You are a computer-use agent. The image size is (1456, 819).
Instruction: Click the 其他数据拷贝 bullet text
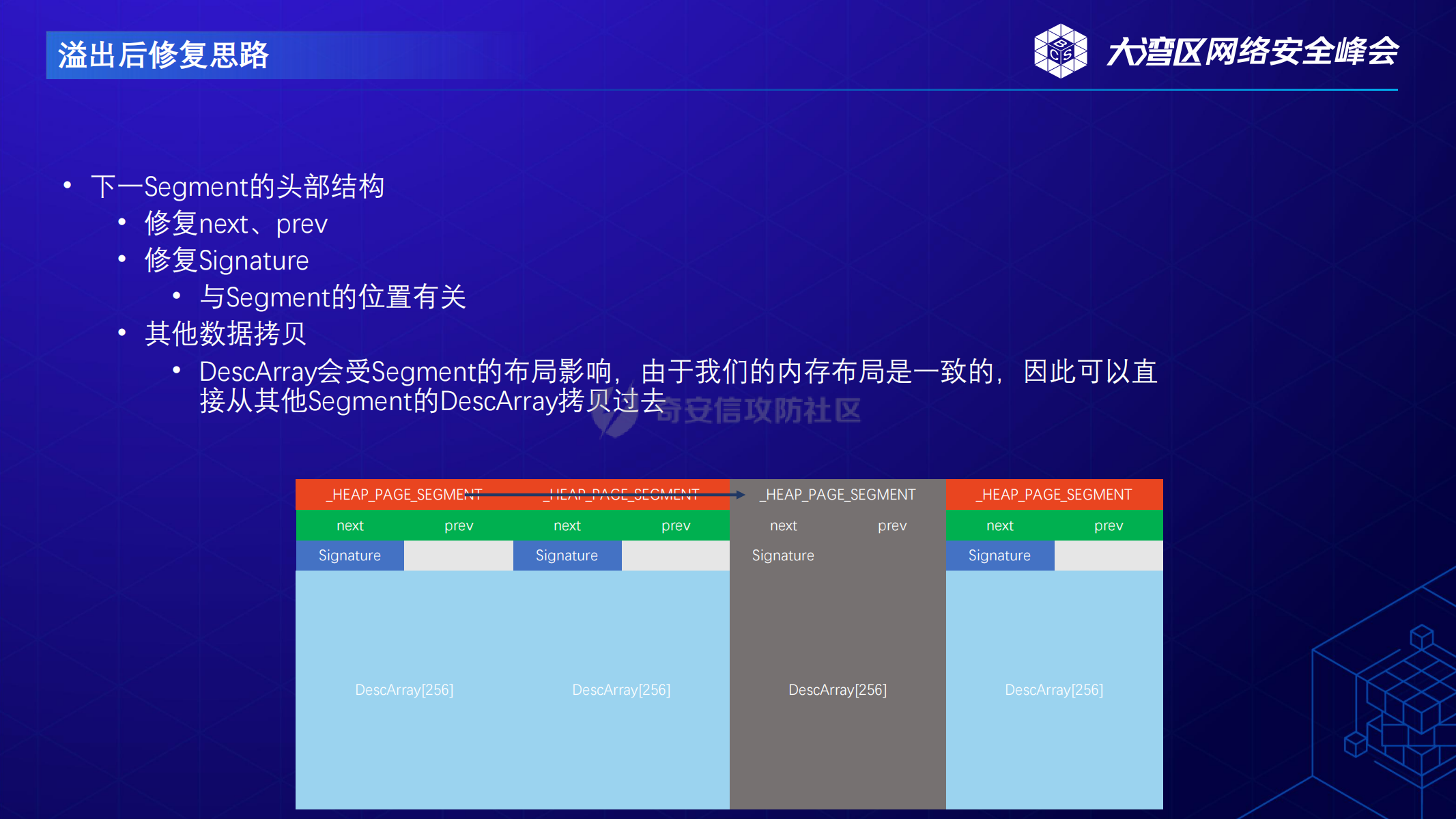pos(225,334)
